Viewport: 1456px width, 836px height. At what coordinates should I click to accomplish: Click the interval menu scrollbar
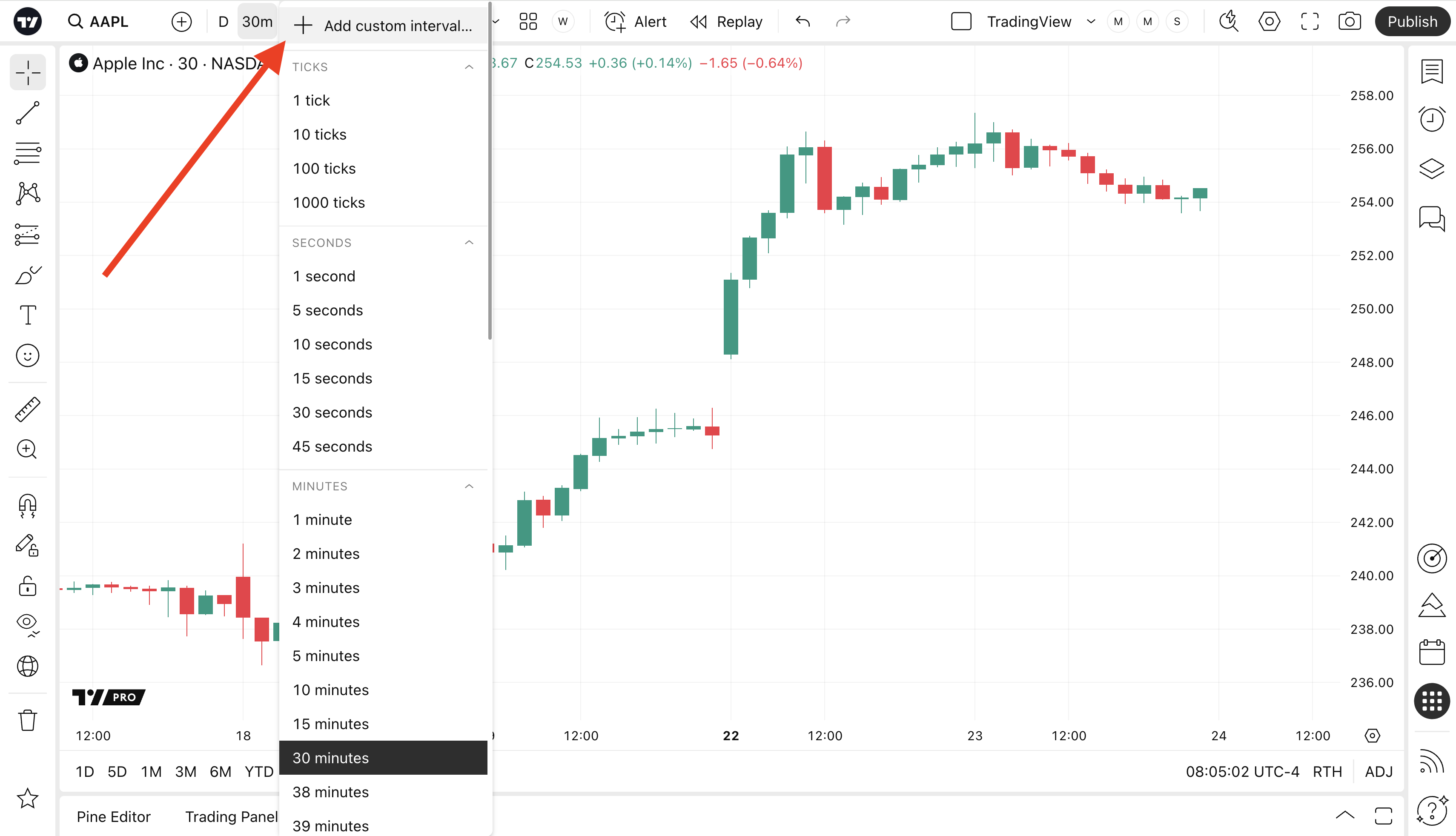click(490, 172)
